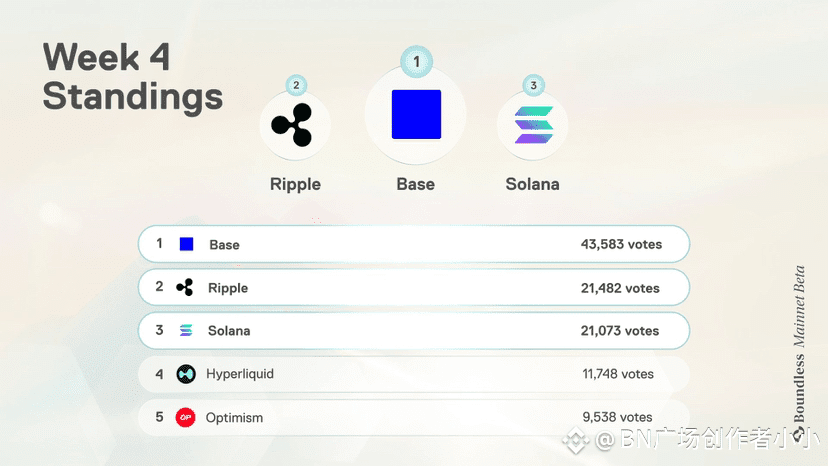Viewport: 828px width, 466px height.
Task: Click the 11,748 votes count
Action: pyautogui.click(x=618, y=374)
